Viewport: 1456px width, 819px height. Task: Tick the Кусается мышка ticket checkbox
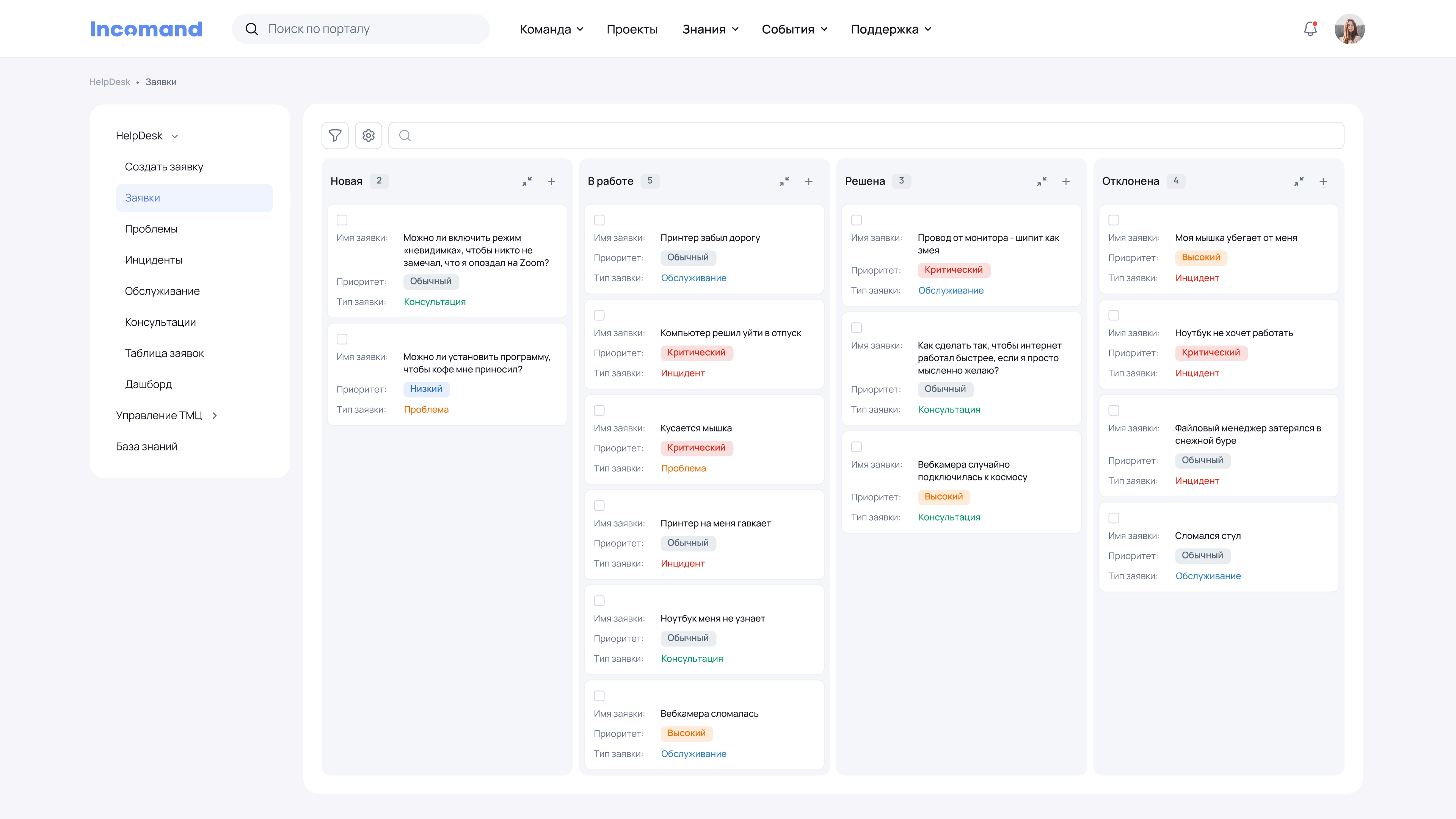[x=599, y=410]
